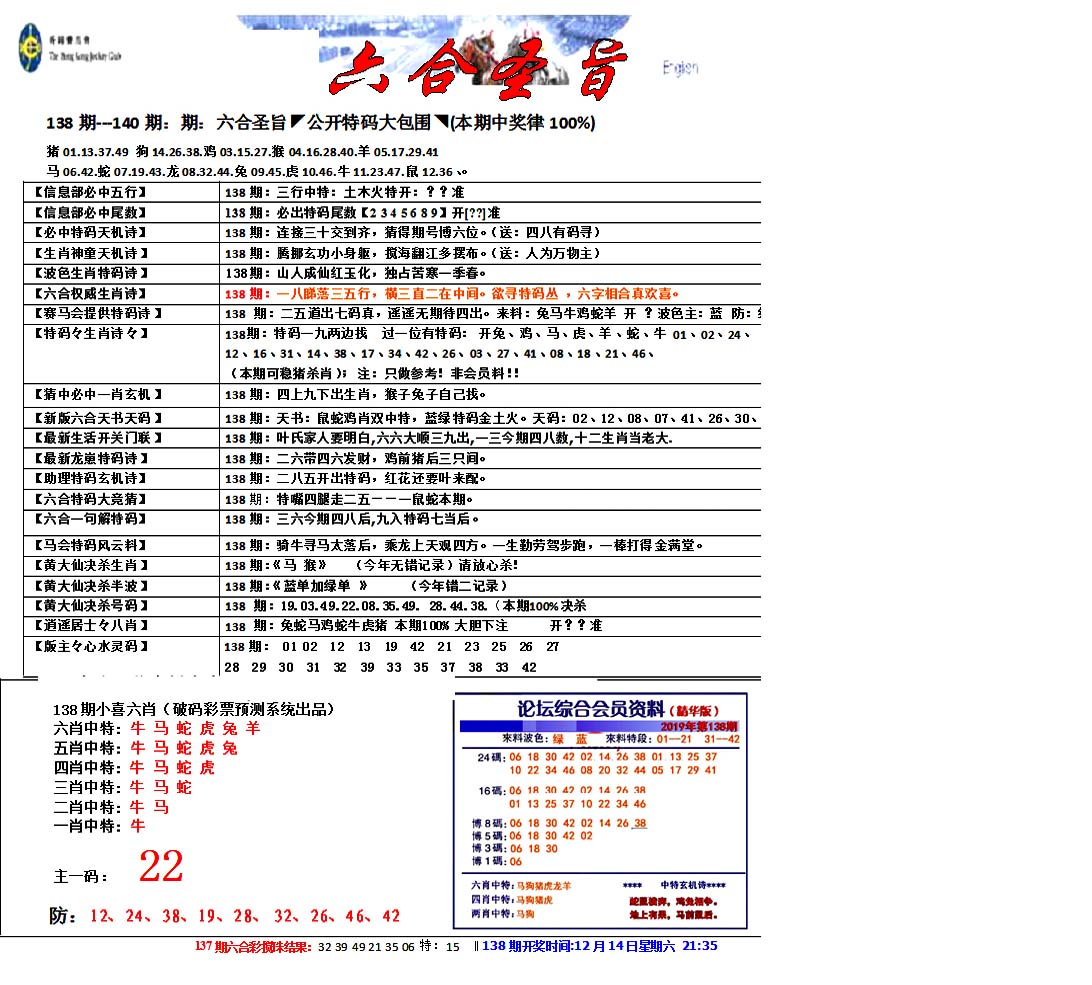Select the 信息部必中五行 row label

tap(90, 192)
